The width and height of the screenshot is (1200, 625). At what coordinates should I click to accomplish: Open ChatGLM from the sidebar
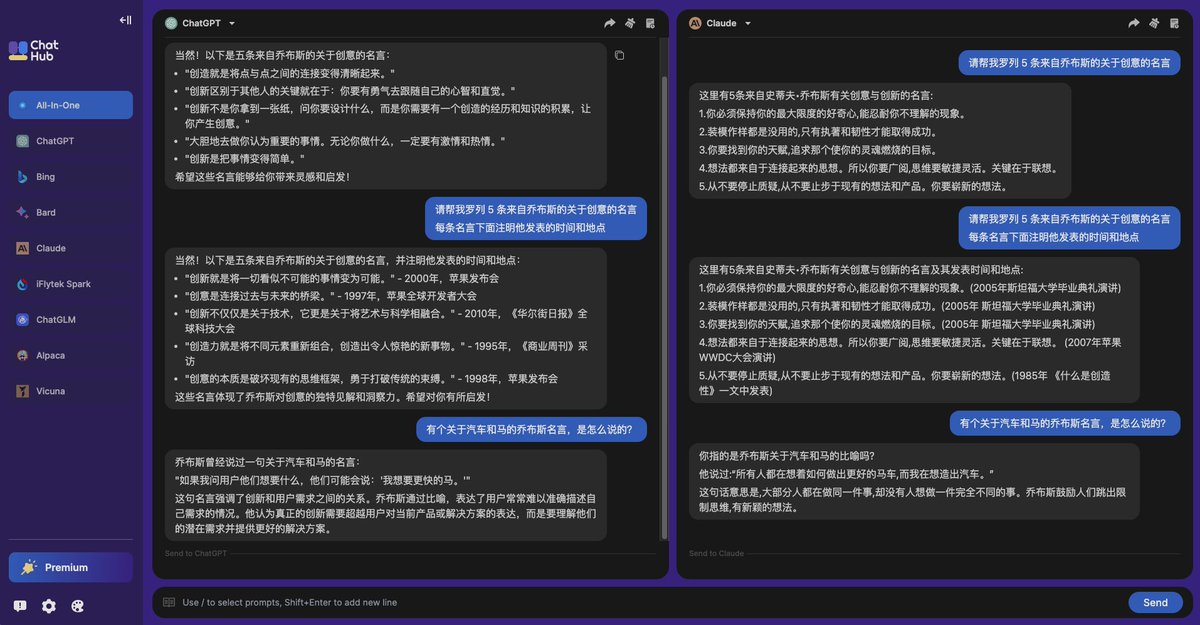71,320
